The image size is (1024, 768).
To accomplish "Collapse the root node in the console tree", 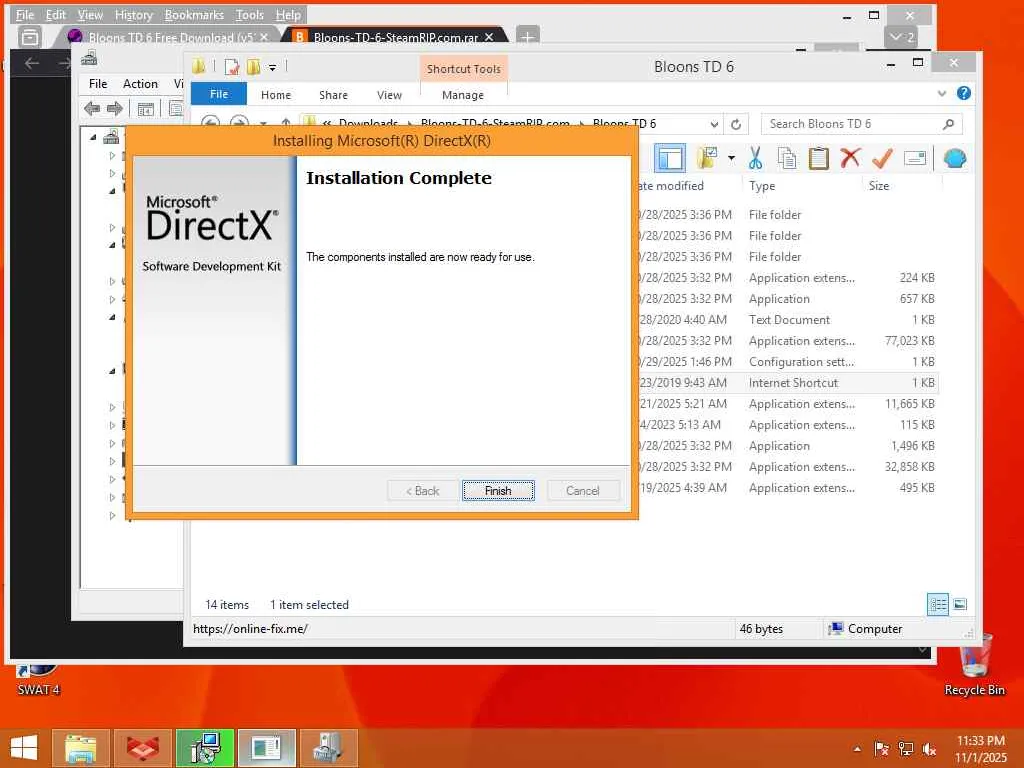I will [x=93, y=137].
